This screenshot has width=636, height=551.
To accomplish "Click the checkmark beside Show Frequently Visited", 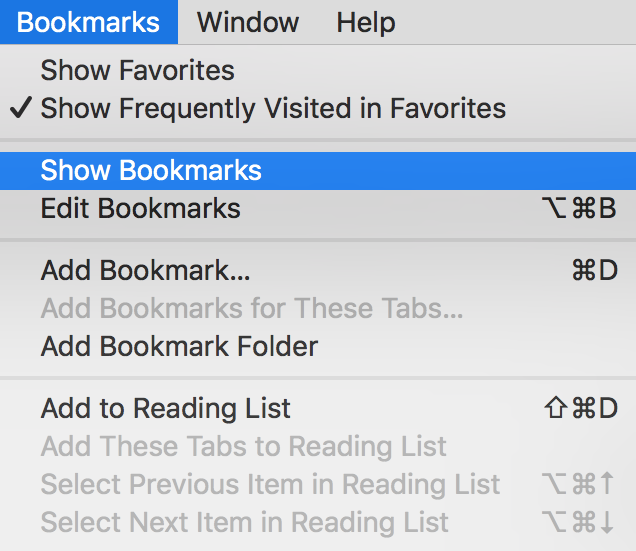I will tap(22, 108).
